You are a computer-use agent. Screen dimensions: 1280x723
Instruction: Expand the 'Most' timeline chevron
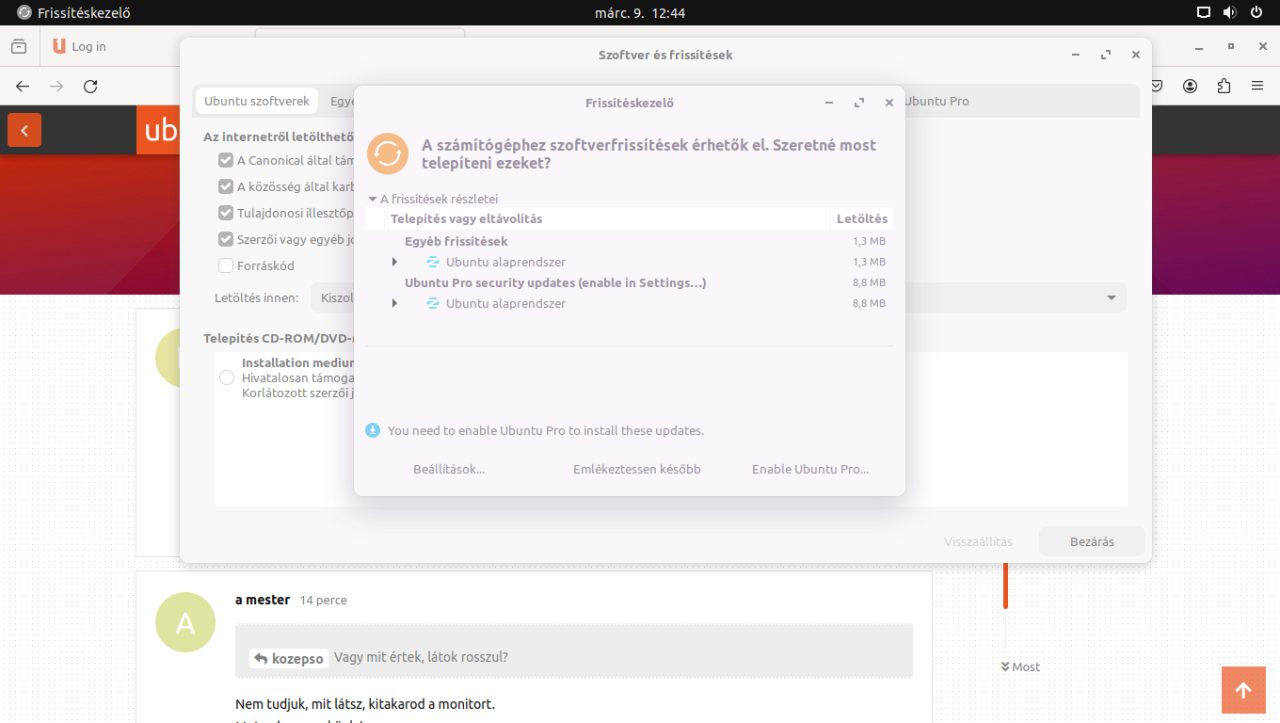coord(1005,667)
